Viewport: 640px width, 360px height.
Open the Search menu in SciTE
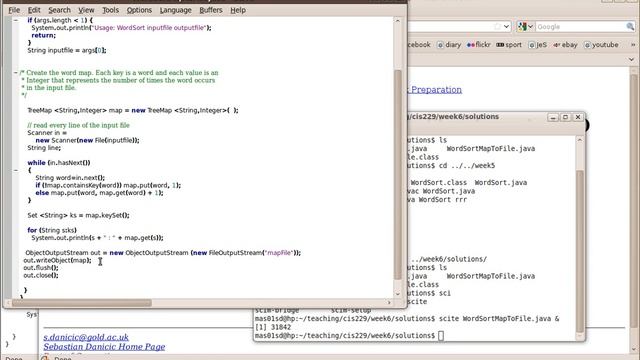click(59, 10)
